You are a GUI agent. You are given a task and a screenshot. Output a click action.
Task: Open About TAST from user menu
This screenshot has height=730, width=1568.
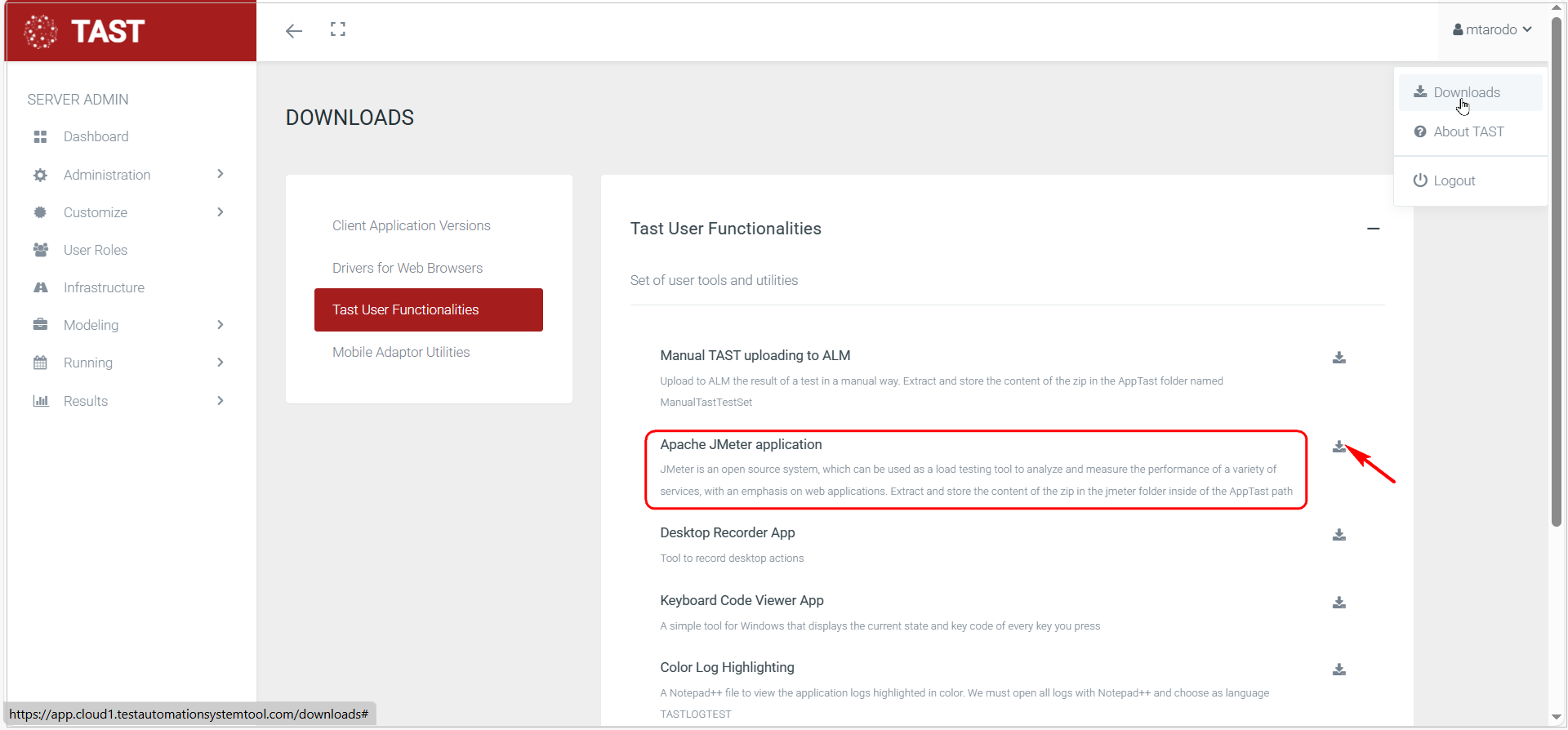1468,131
